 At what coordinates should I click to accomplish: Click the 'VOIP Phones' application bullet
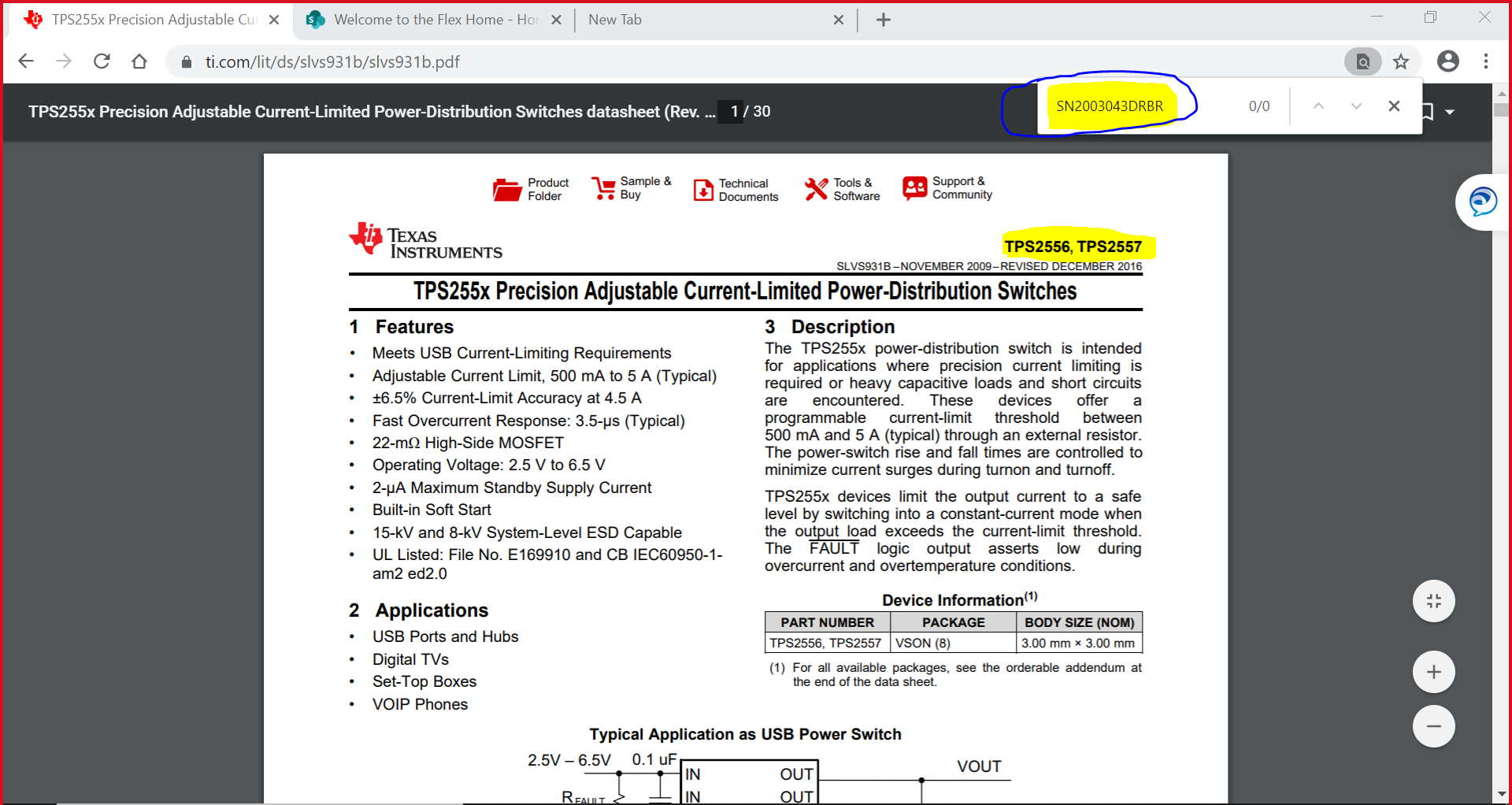tap(421, 704)
